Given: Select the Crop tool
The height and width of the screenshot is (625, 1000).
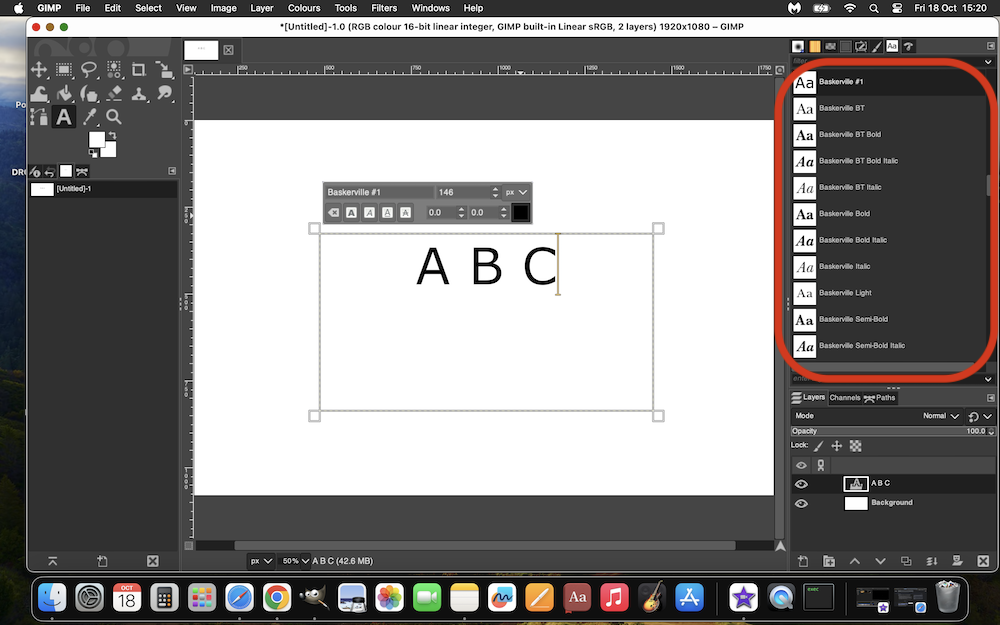Looking at the screenshot, I should [139, 70].
